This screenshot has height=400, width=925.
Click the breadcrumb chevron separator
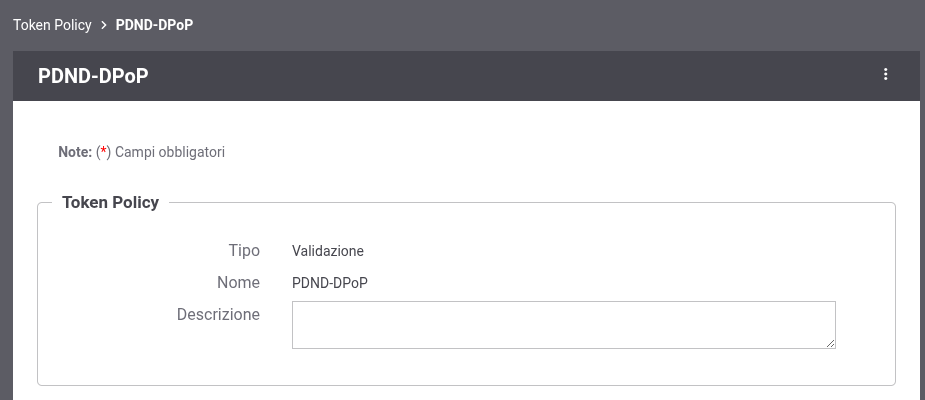(x=103, y=24)
